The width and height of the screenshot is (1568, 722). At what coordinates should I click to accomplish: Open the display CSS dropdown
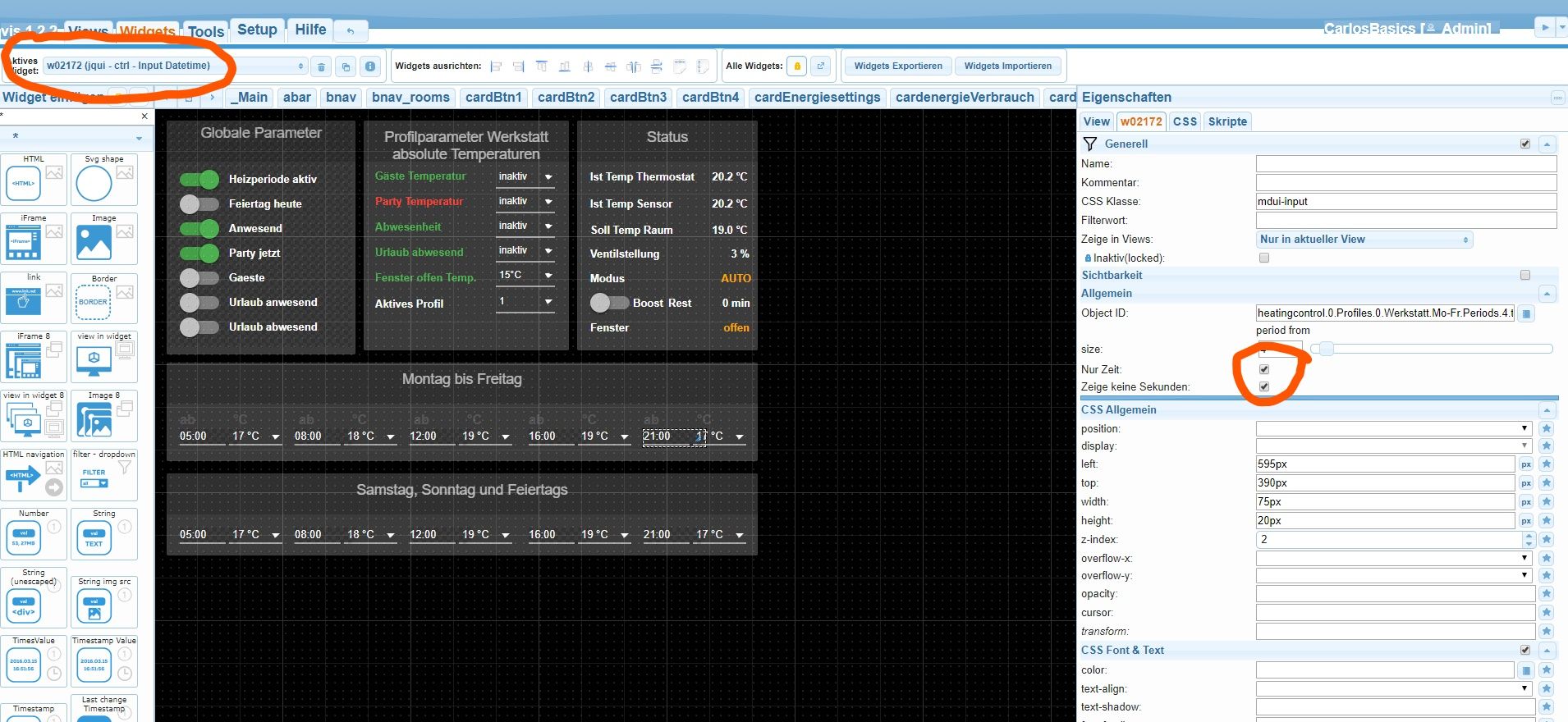coord(1394,446)
